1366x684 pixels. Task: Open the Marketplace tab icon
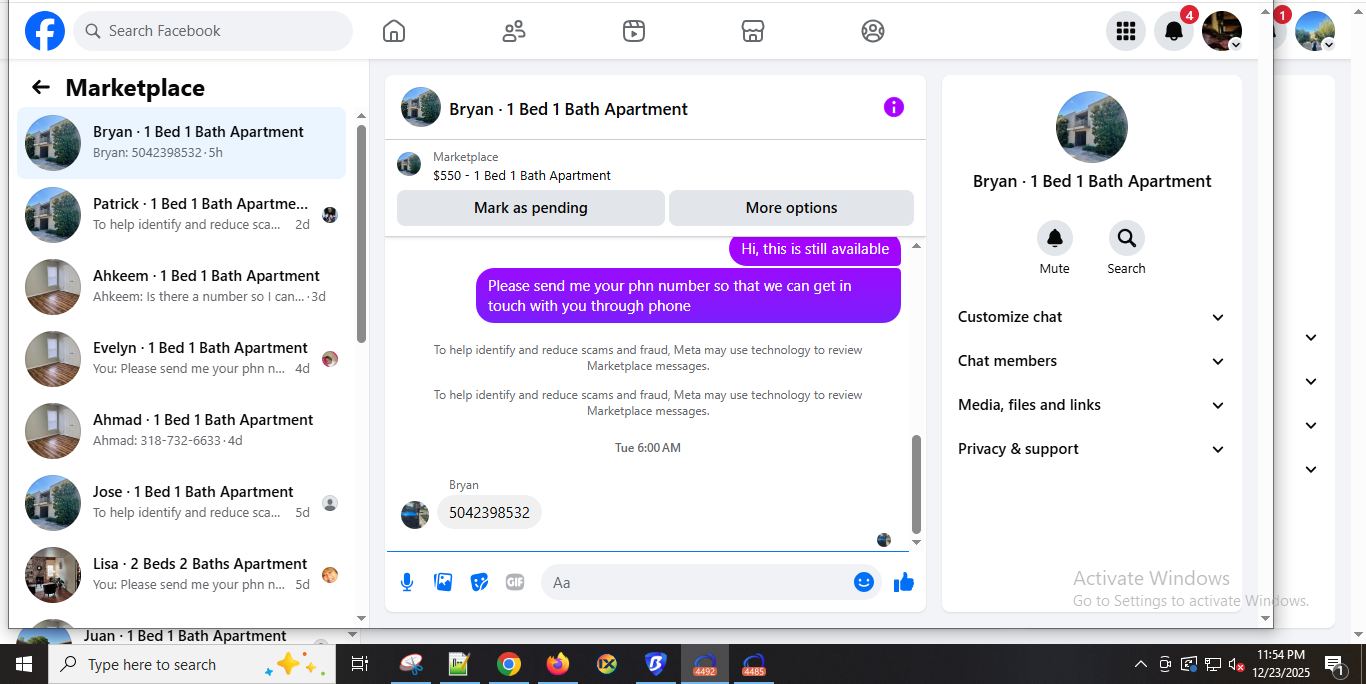pos(753,31)
